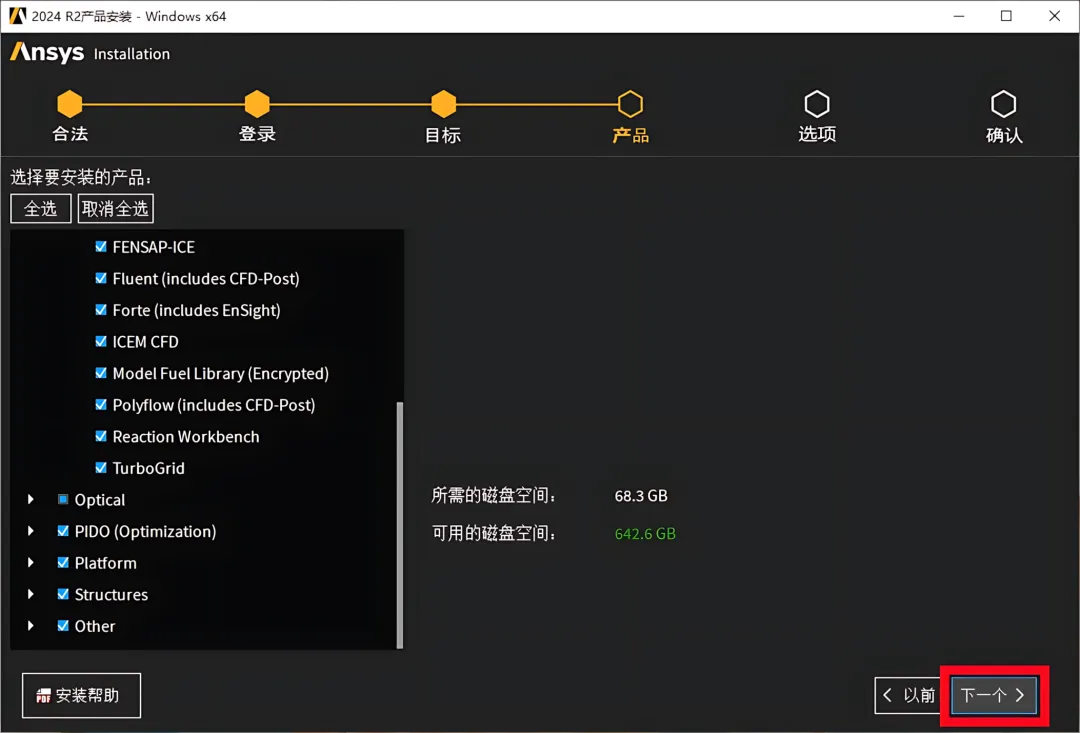Viewport: 1080px width, 733px height.
Task: Toggle the Other group checkbox
Action: [63, 626]
